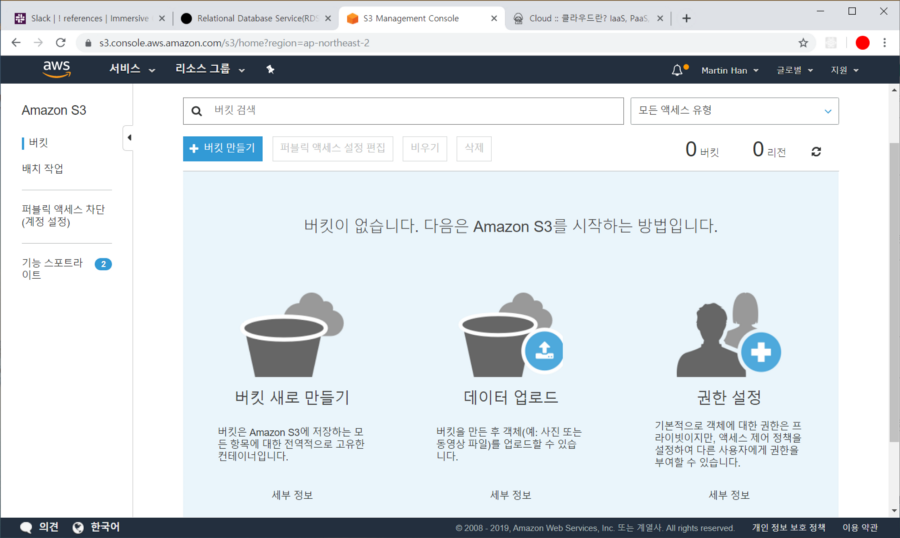Open the notifications bell
This screenshot has width=900, height=538.
click(x=677, y=70)
